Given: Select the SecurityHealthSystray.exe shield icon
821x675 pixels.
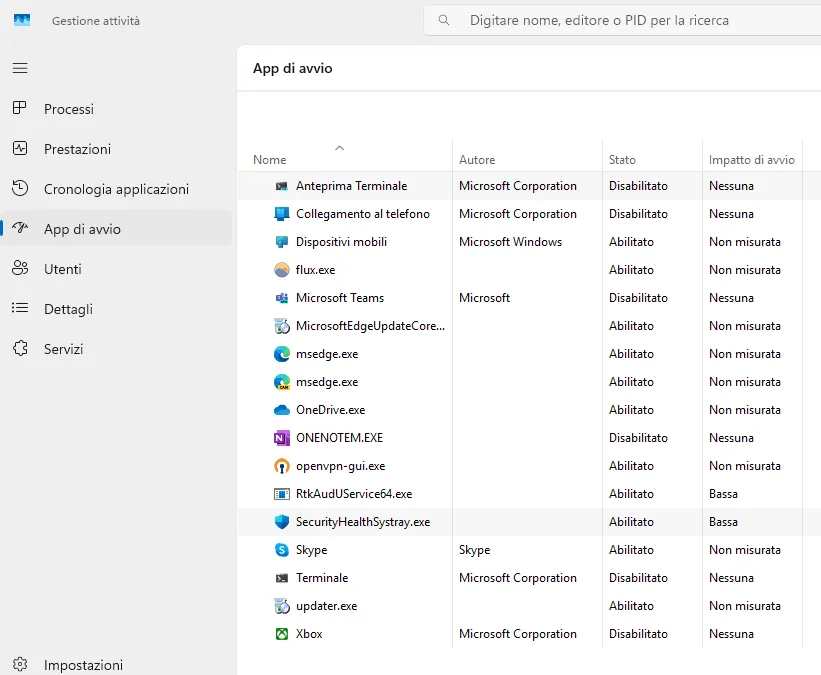Looking at the screenshot, I should [282, 521].
